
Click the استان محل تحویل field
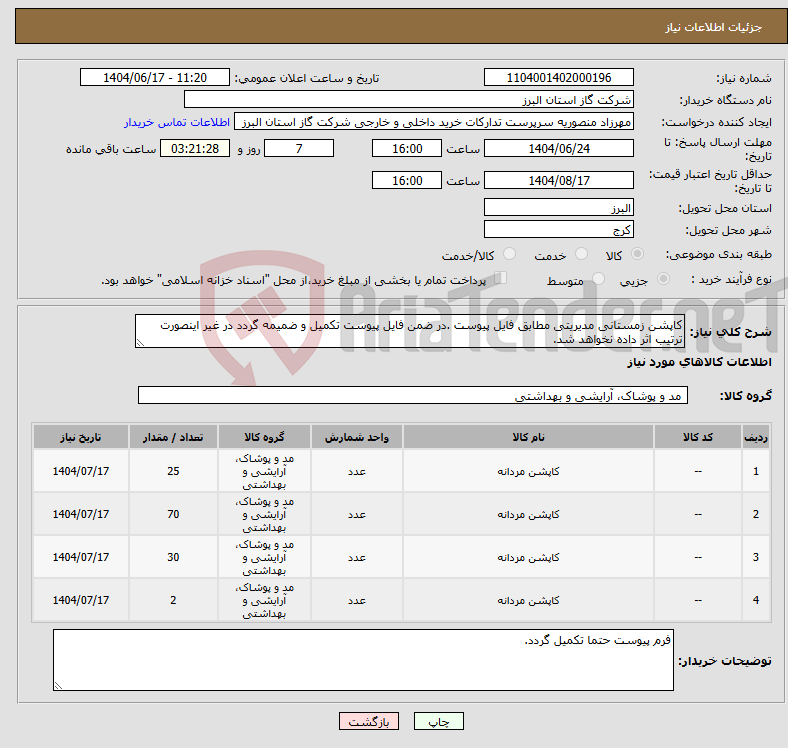coord(558,208)
